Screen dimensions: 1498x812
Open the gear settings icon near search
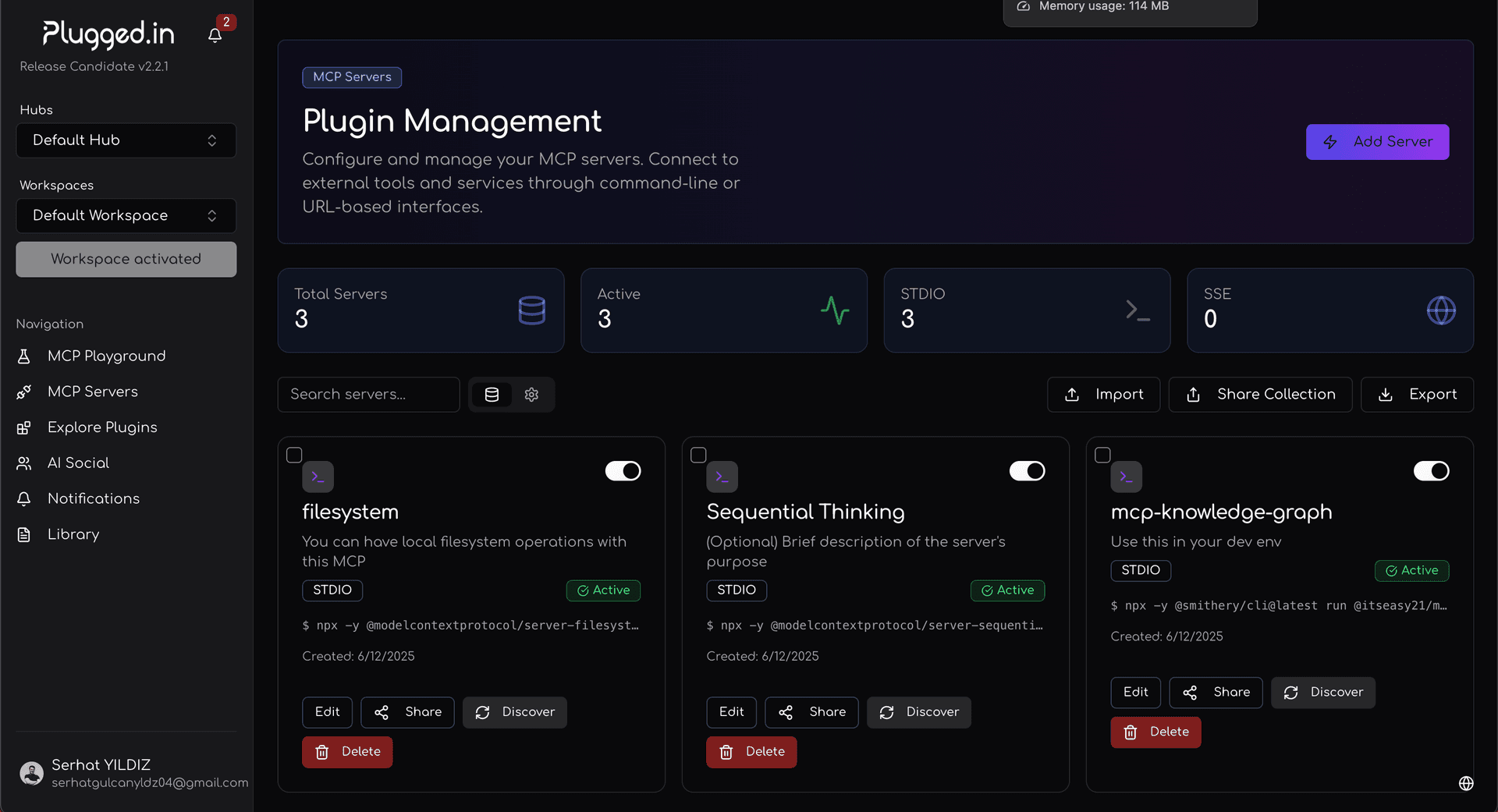pyautogui.click(x=531, y=395)
